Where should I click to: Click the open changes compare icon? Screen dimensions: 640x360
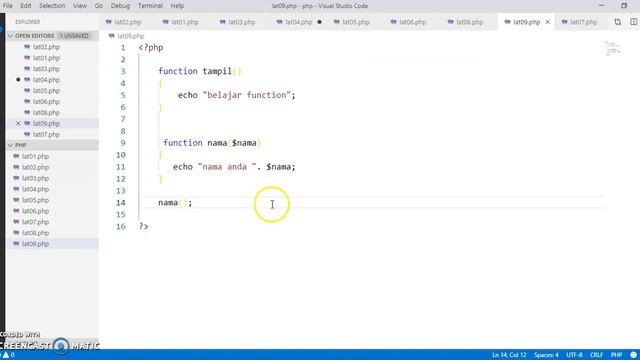tap(618, 22)
